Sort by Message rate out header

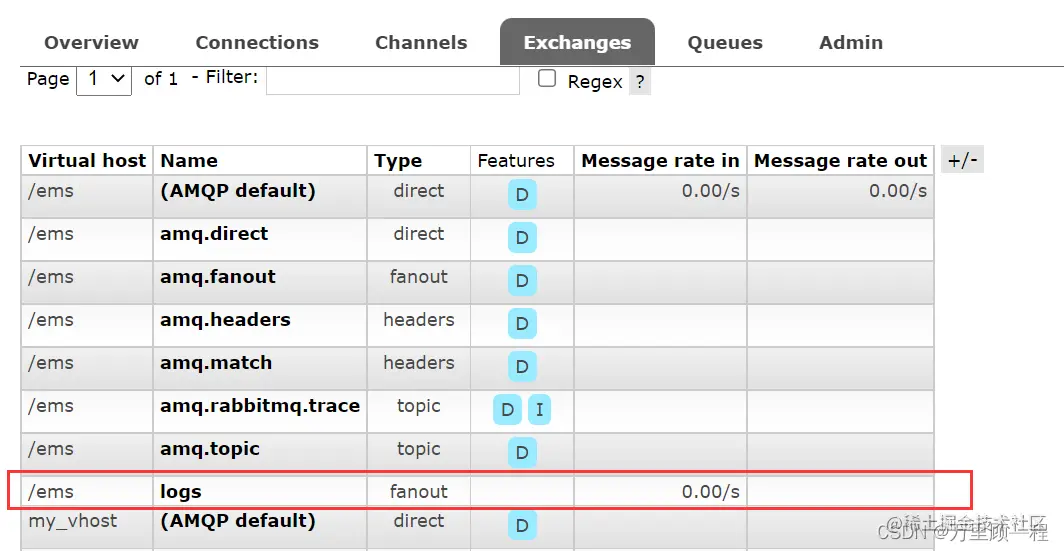pyautogui.click(x=840, y=161)
